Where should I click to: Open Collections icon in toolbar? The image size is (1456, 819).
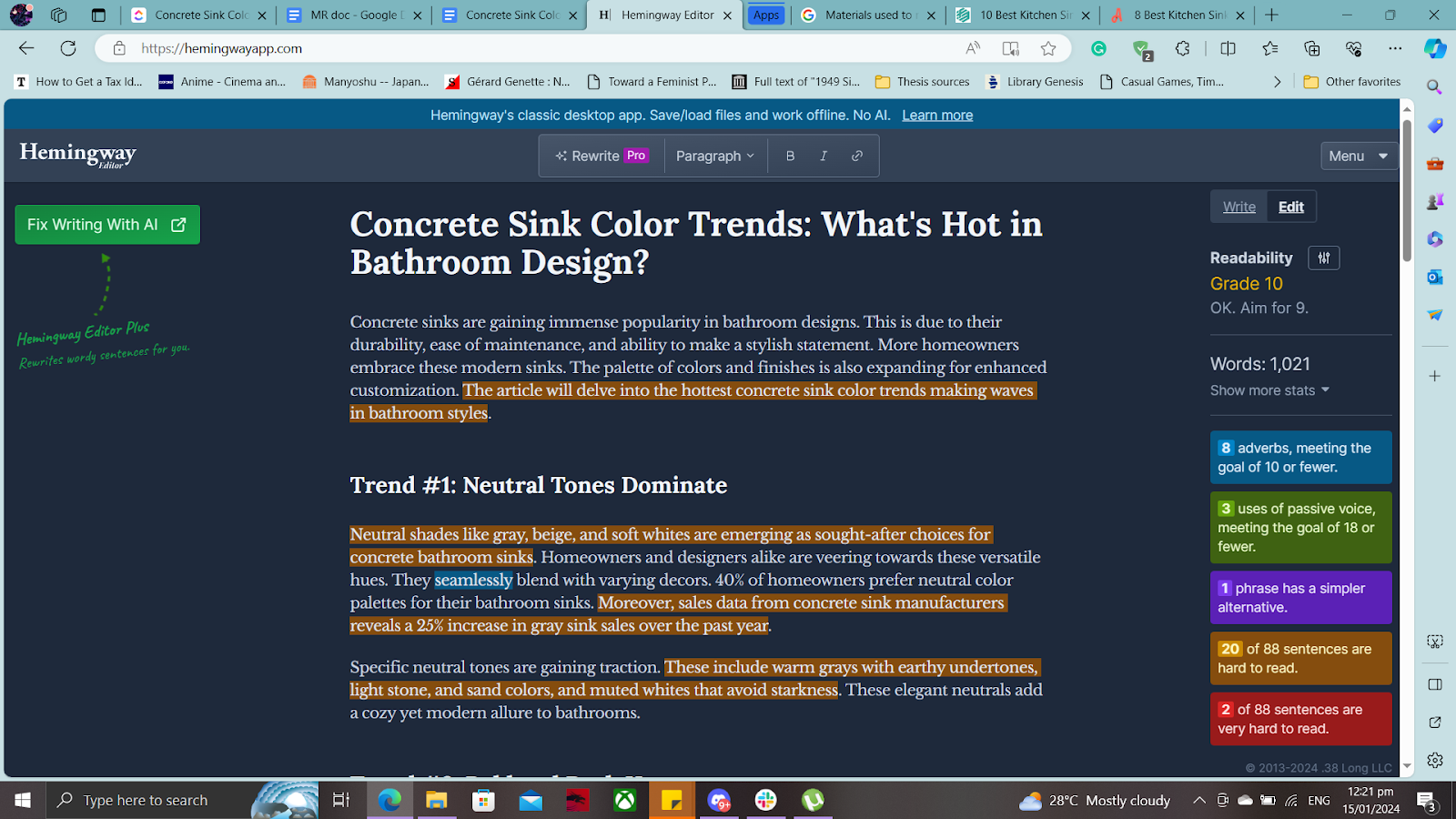pos(1312,48)
